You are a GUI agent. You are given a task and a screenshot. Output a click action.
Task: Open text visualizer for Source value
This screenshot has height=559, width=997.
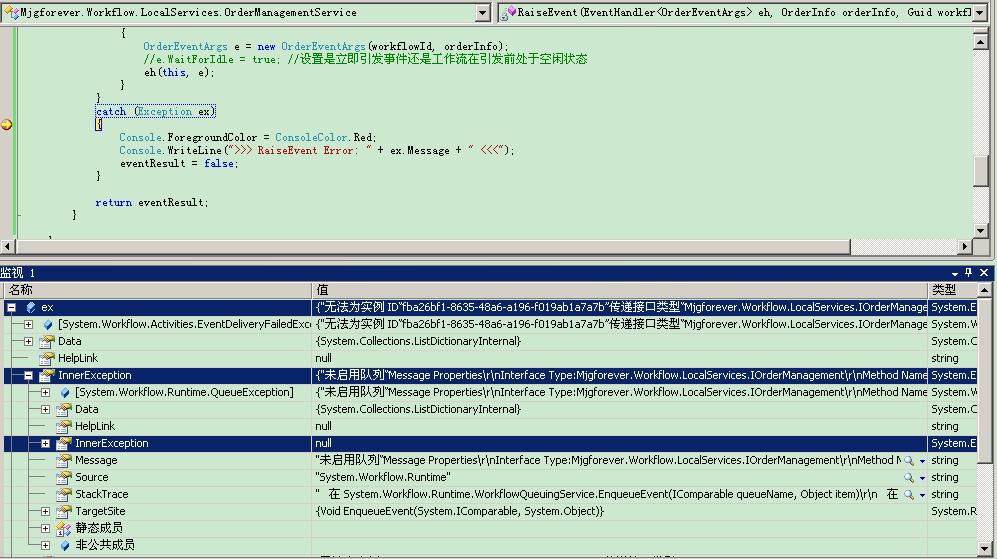click(x=909, y=478)
